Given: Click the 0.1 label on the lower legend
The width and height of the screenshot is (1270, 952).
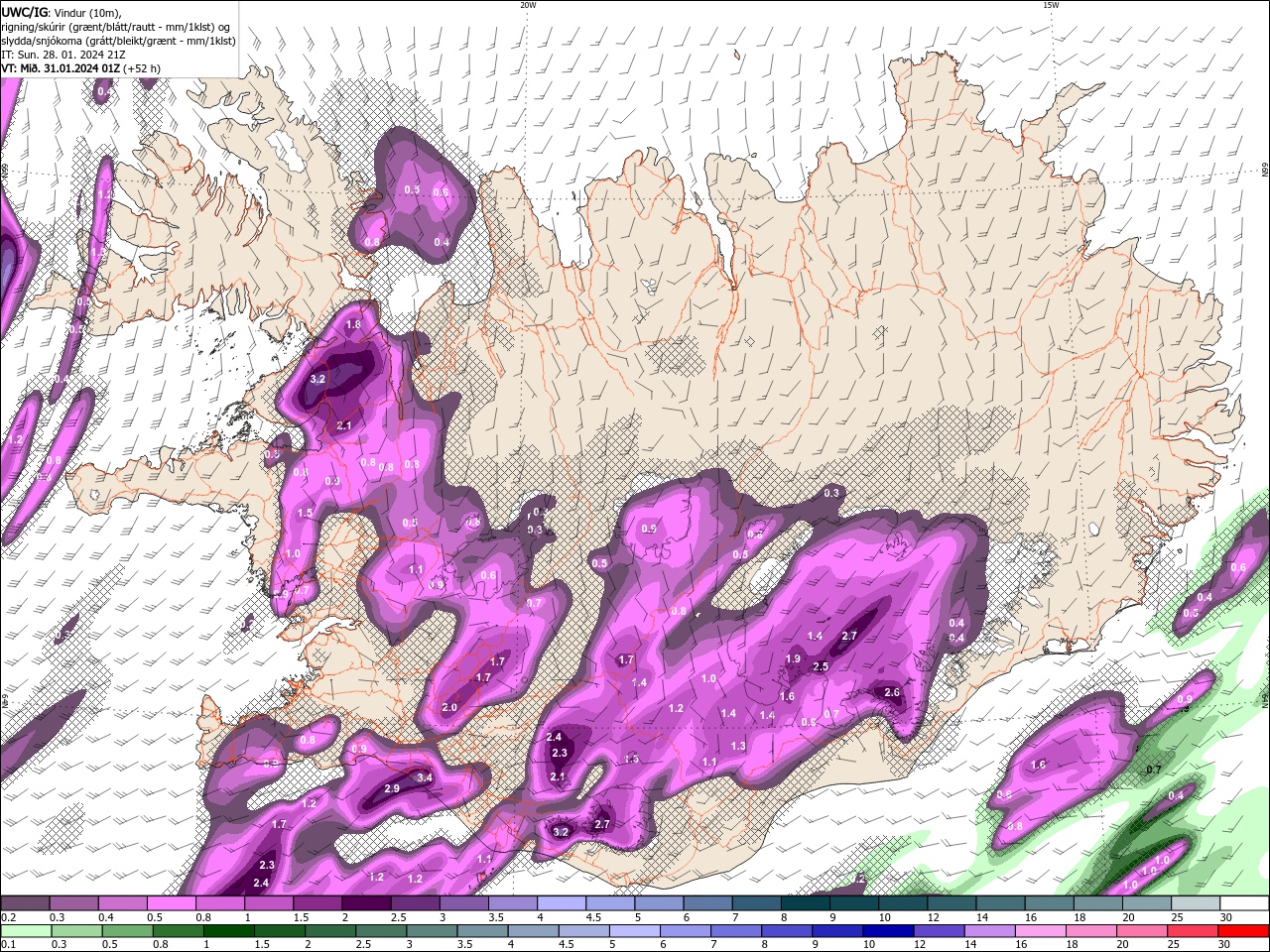Looking at the screenshot, I should point(7,944).
